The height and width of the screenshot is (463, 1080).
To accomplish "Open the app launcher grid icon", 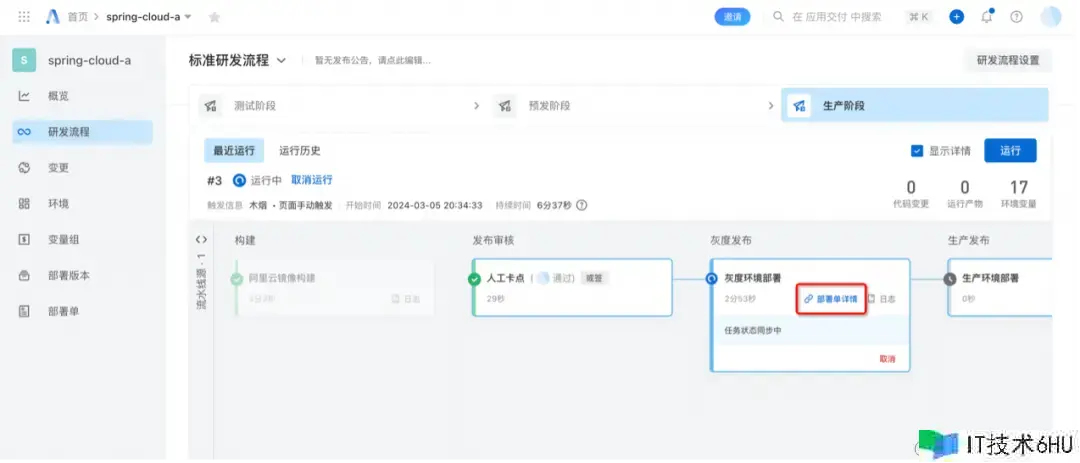I will 24,17.
